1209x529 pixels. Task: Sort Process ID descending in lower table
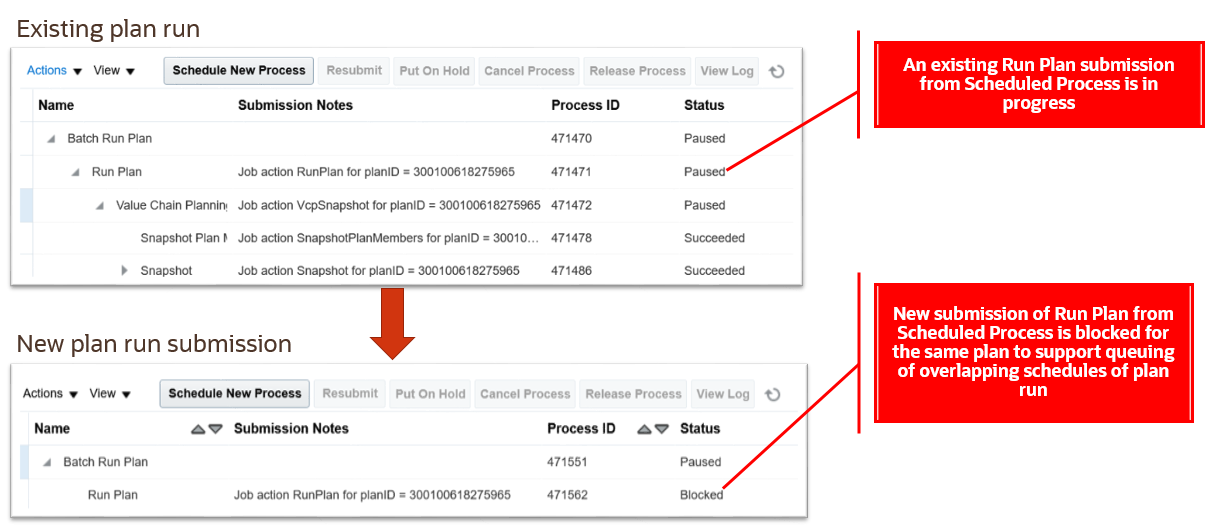(x=661, y=429)
